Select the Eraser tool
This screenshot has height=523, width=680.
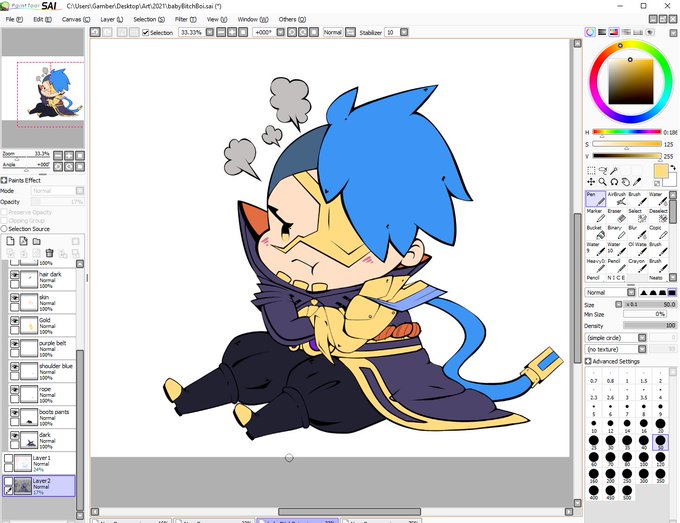point(617,216)
